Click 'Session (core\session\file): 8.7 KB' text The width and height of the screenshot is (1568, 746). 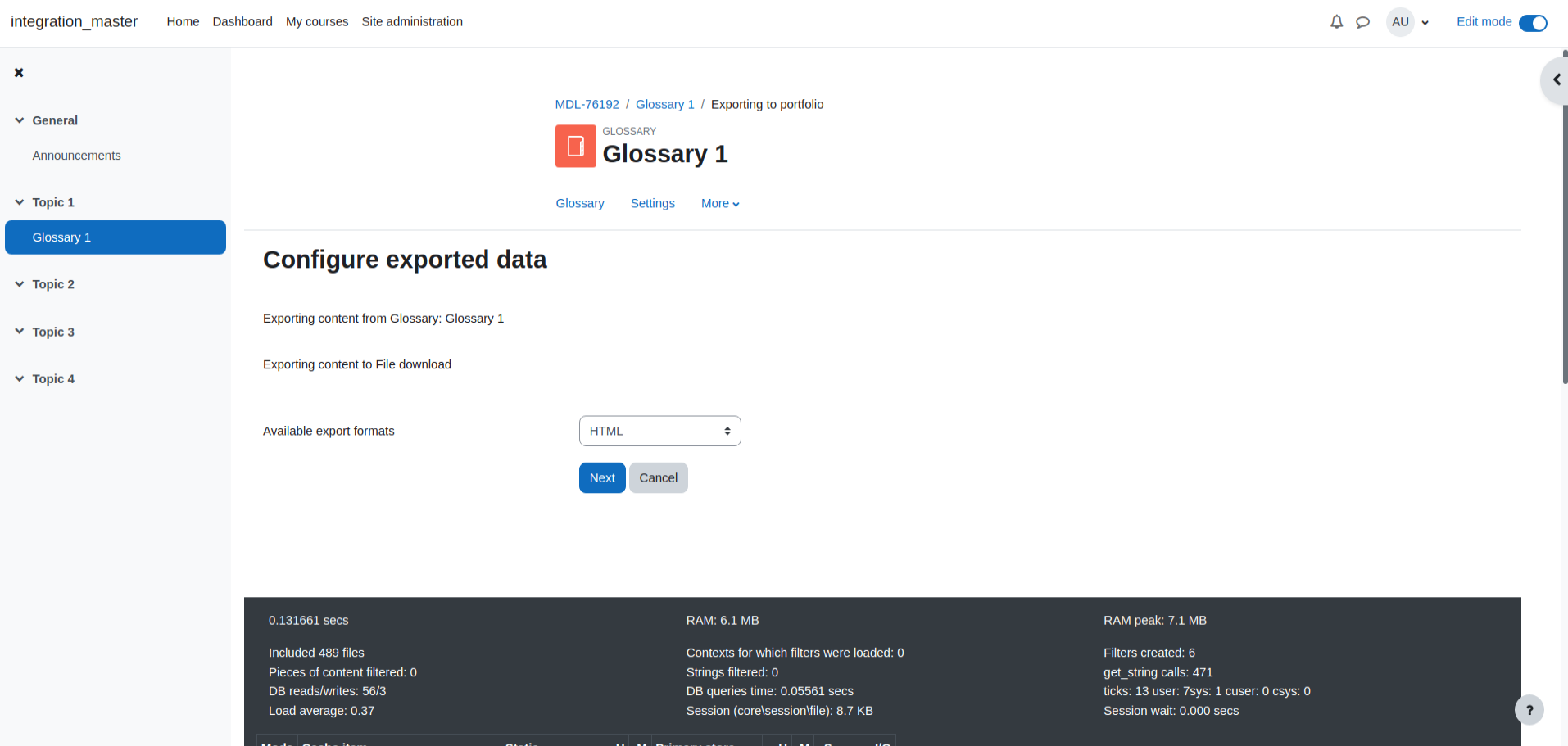point(780,711)
